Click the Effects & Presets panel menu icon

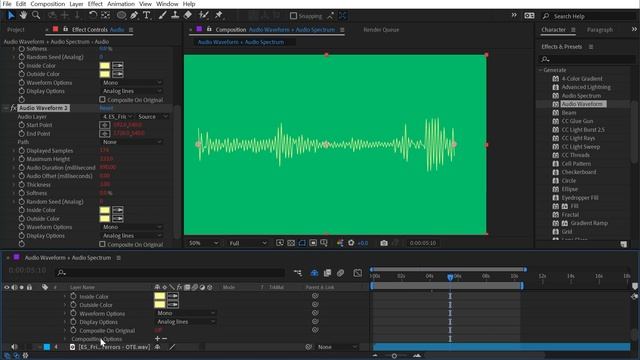pyautogui.click(x=591, y=47)
